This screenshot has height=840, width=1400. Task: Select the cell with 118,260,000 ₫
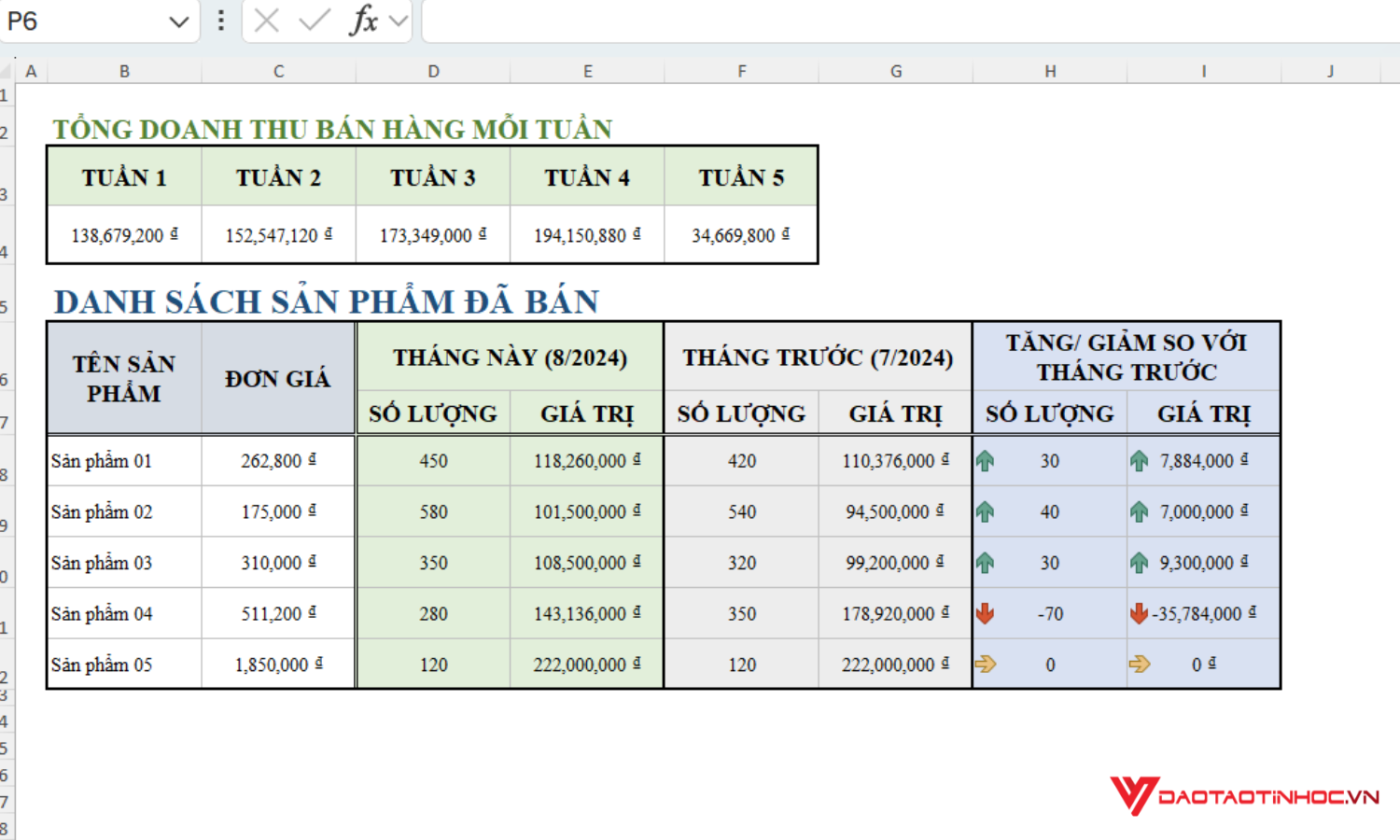(x=587, y=461)
